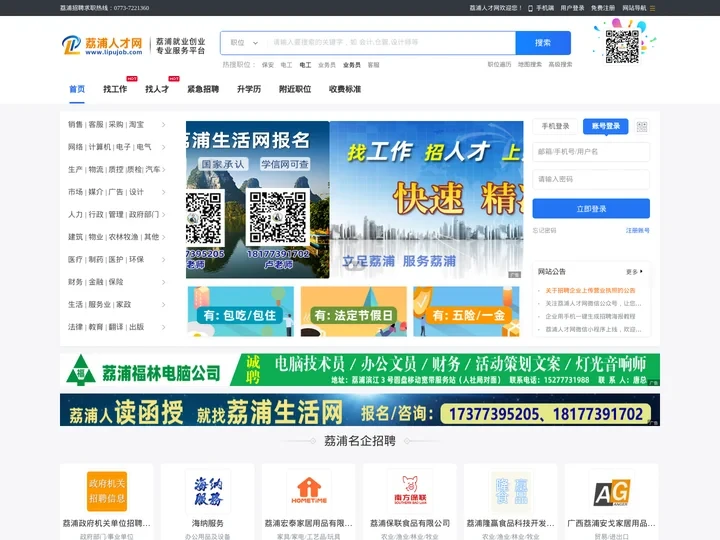Open the 企业用手机一键生成招聘海报教程 notice
The width and height of the screenshot is (720, 540).
[x=590, y=316]
